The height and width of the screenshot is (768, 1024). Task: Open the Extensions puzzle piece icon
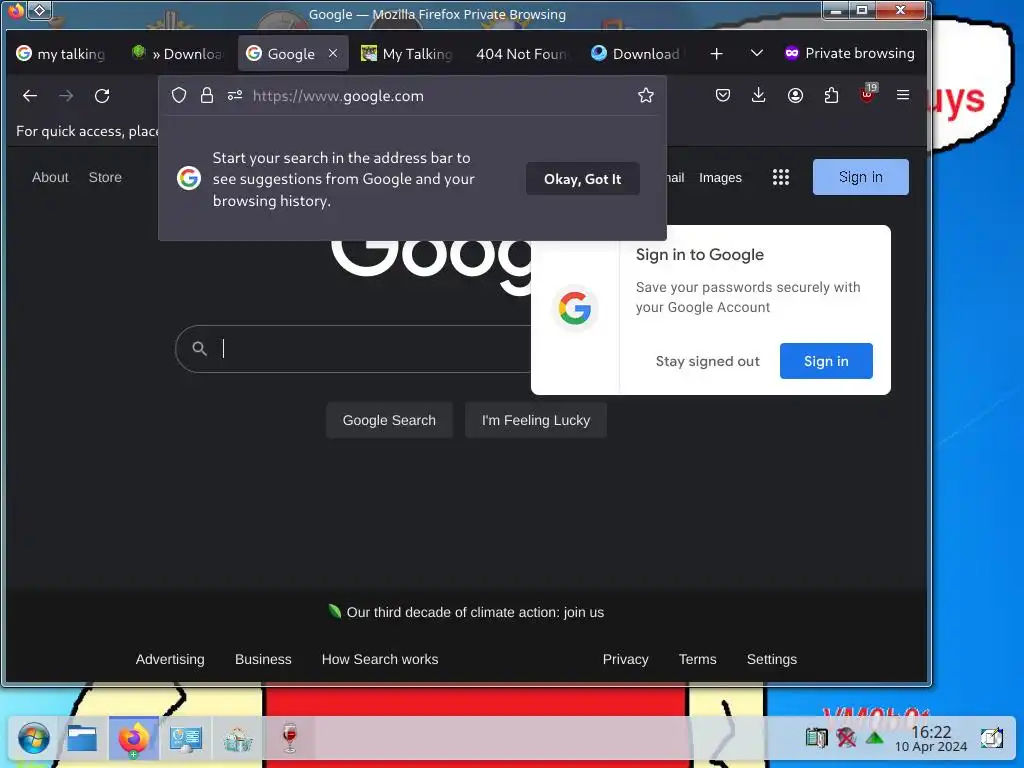pos(831,95)
